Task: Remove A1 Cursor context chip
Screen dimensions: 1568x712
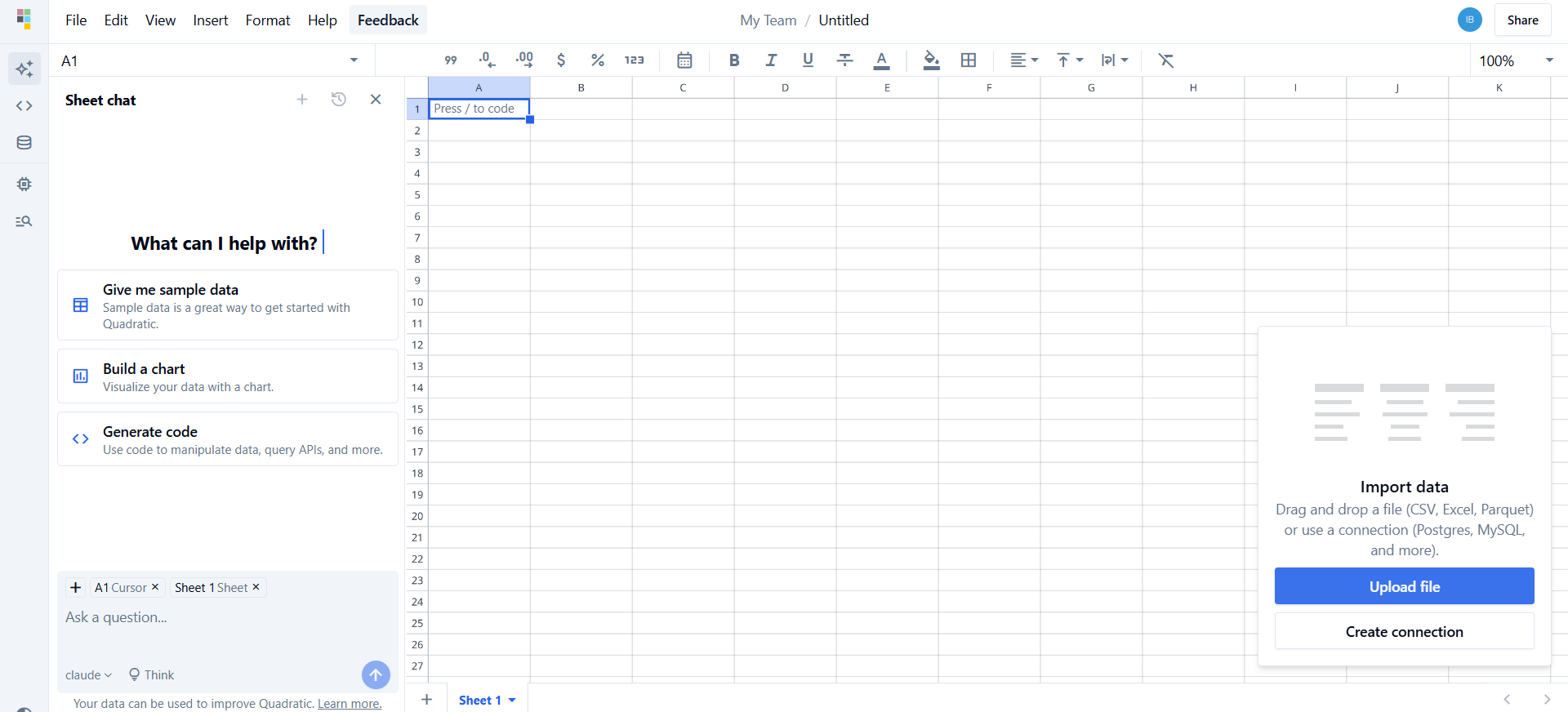Action: click(x=155, y=587)
